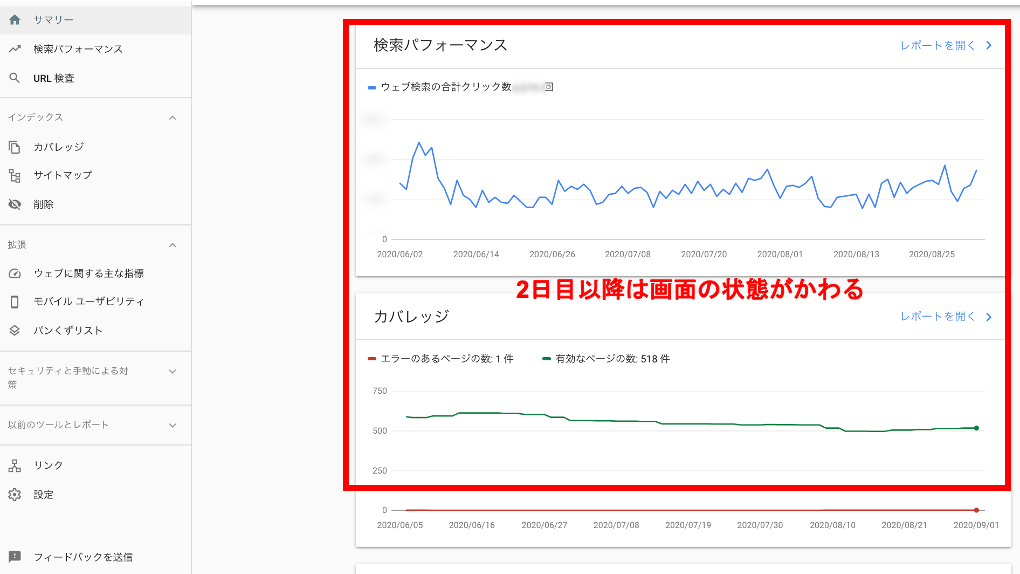Click the 2020/07/19 date label
This screenshot has height=574, width=1020.
(688, 525)
